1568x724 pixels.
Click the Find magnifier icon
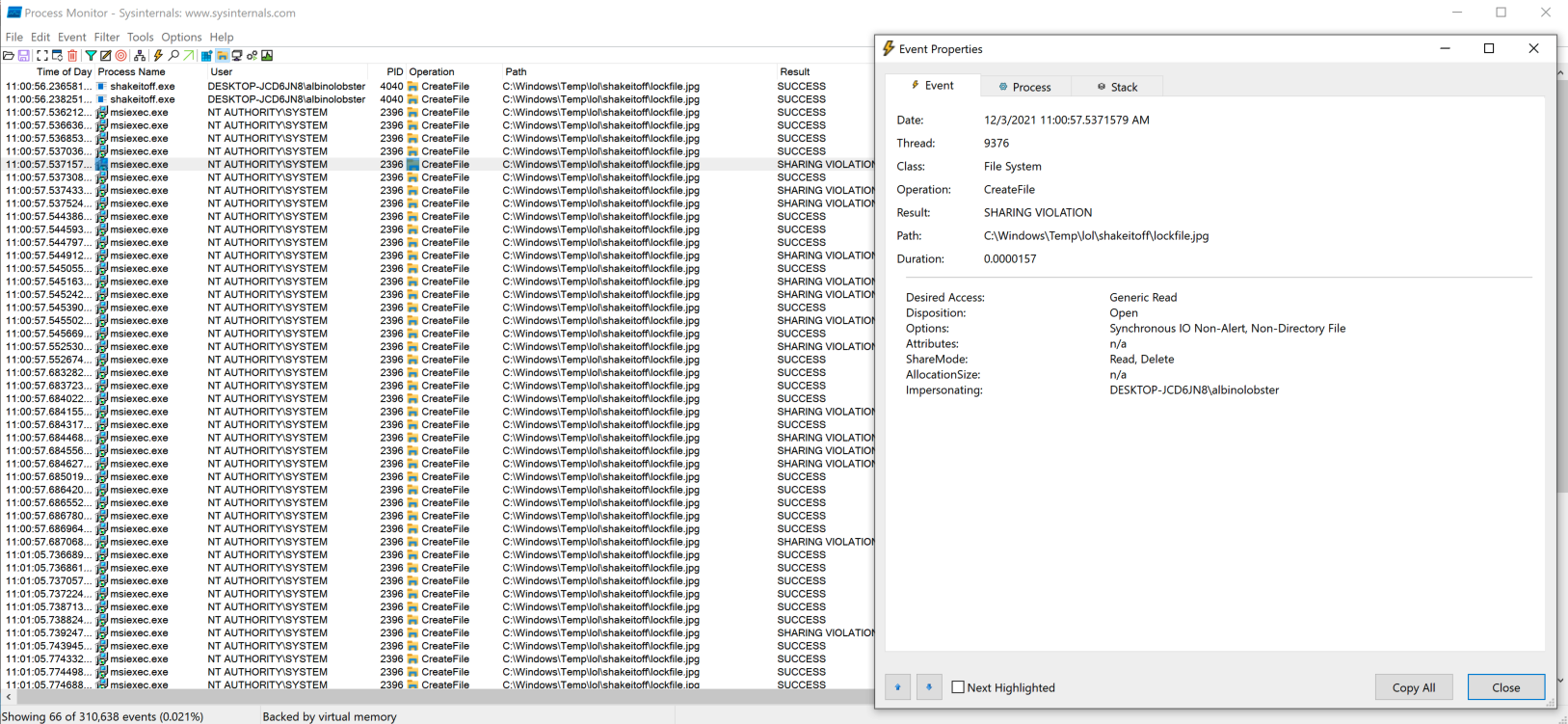(x=173, y=55)
